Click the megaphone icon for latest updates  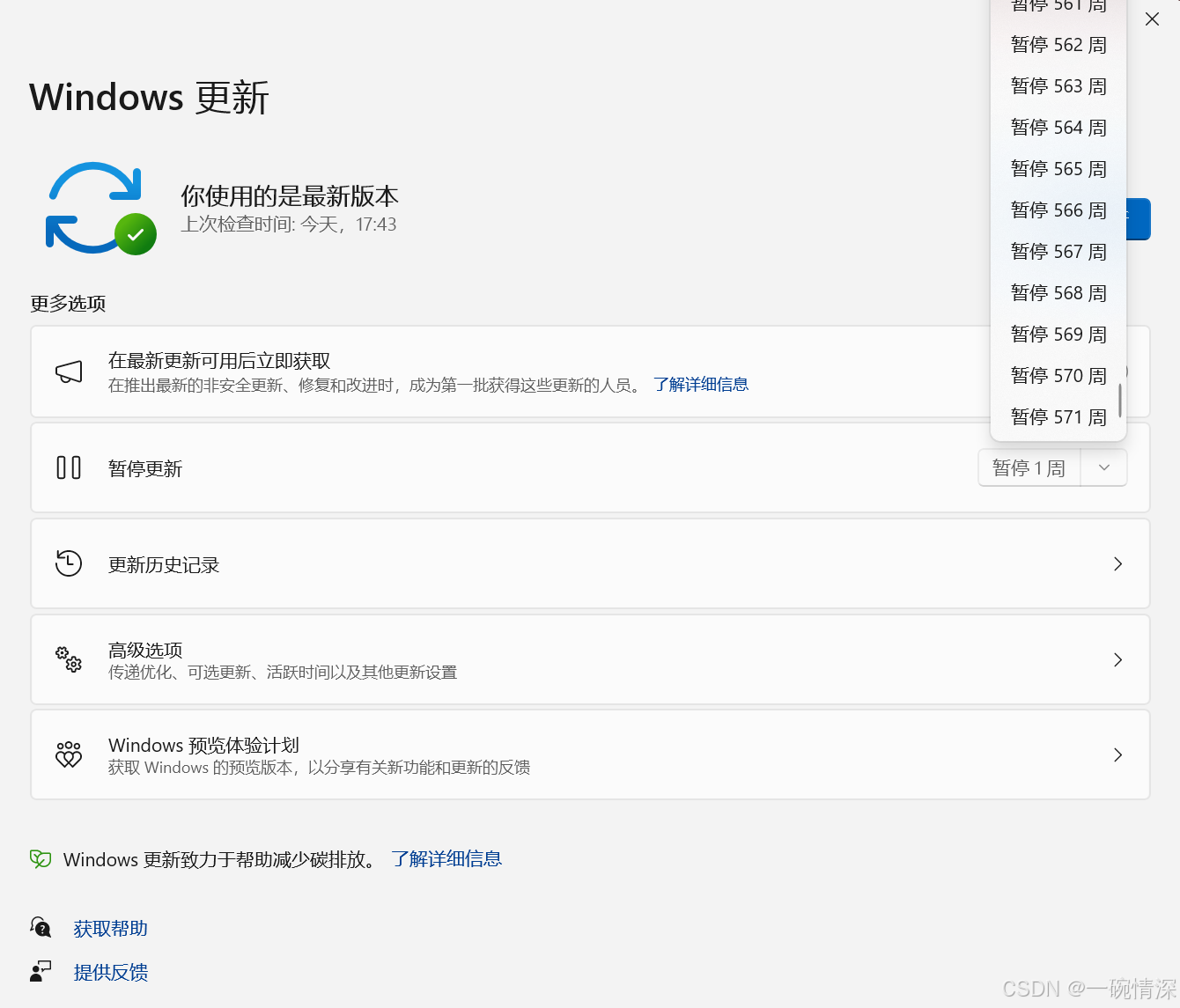[x=69, y=372]
